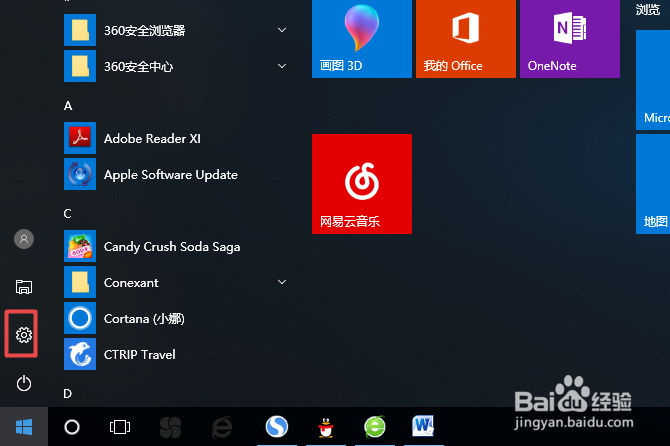Expand the 360安全浏览器 chevron
Screen dimensions: 670x446
click(282, 30)
